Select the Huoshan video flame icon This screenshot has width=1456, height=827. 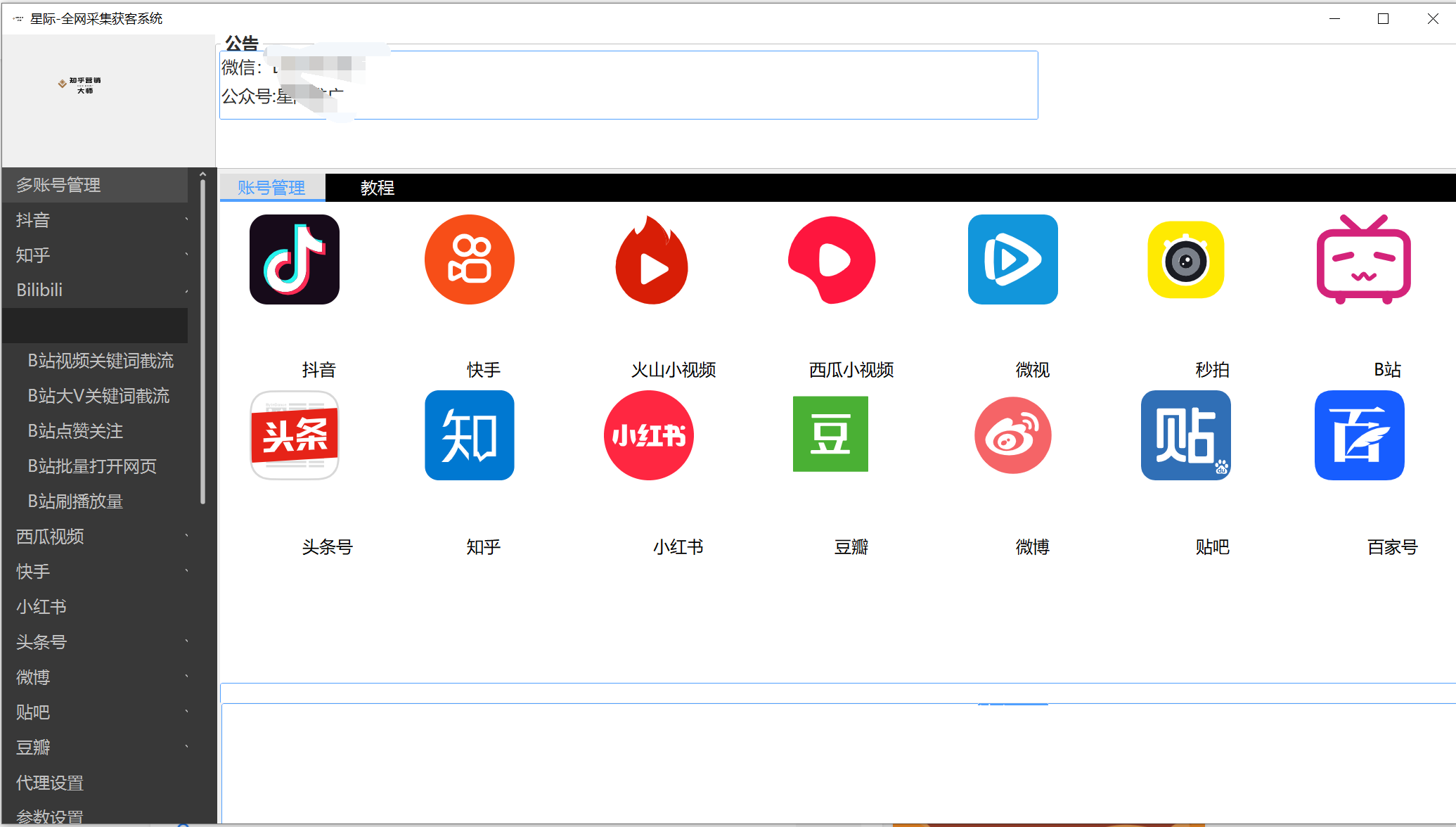(x=652, y=260)
